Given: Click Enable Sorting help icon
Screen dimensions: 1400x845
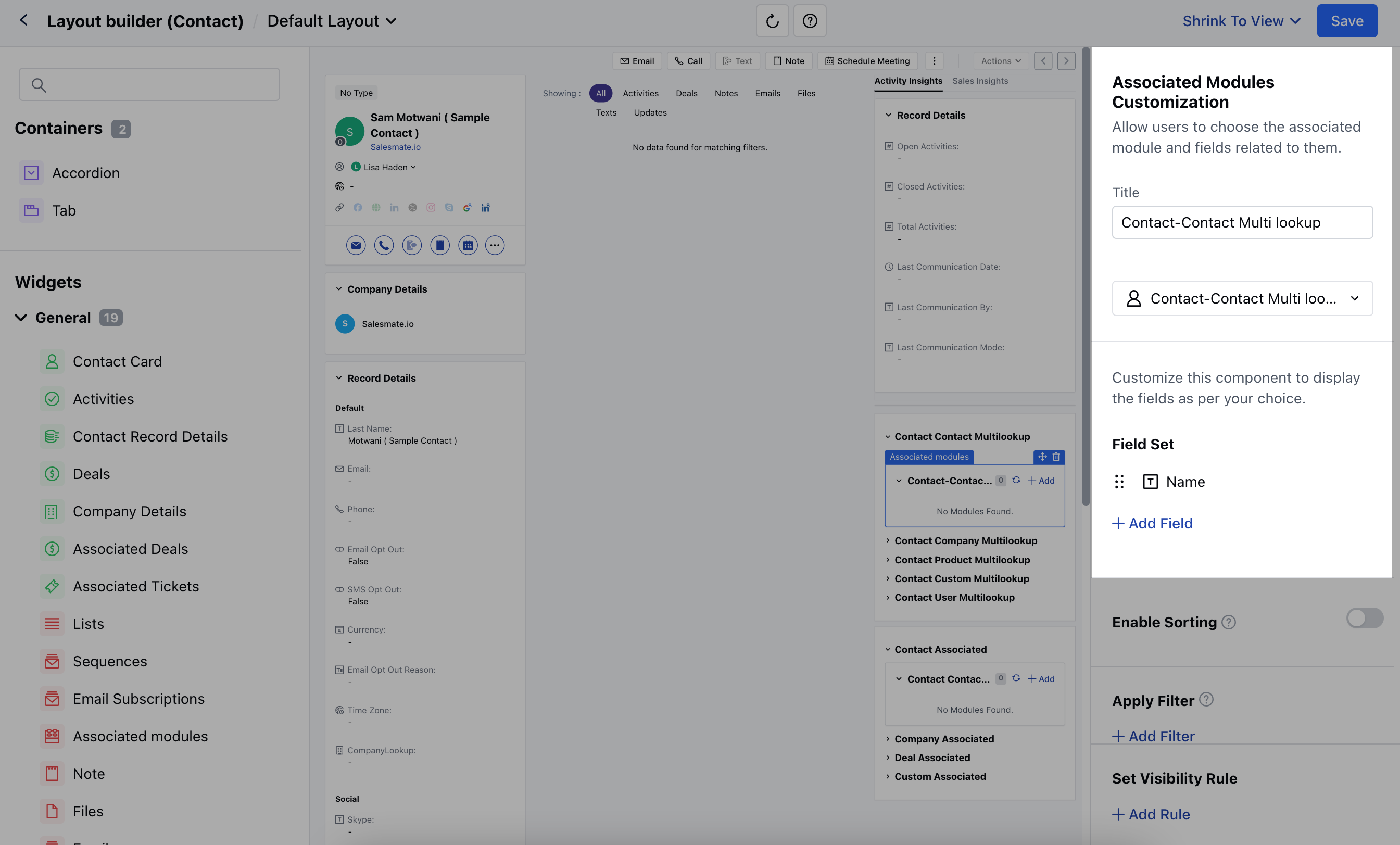Looking at the screenshot, I should pyautogui.click(x=1228, y=622).
